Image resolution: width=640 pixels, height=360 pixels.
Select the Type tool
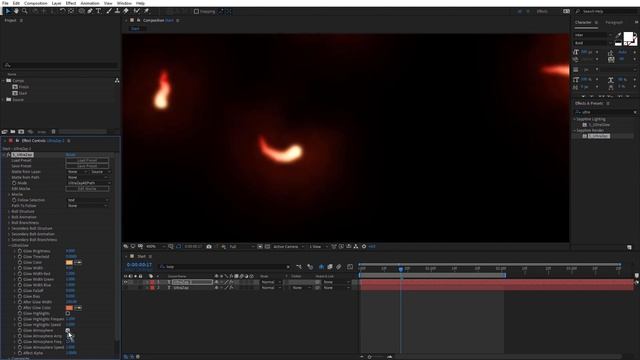point(98,11)
